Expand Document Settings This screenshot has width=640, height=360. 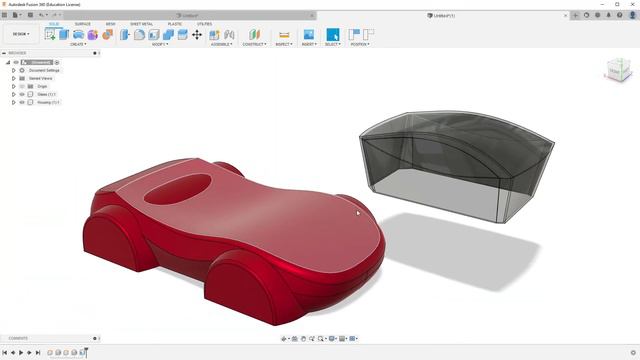pos(13,71)
